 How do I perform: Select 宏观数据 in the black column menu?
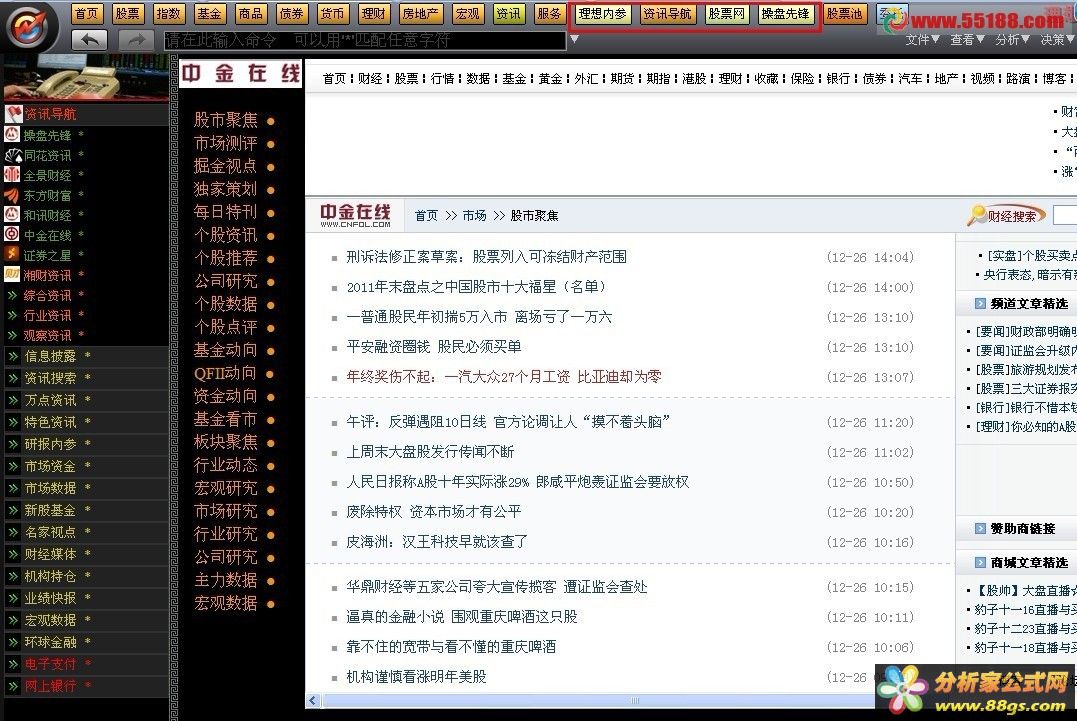point(225,603)
